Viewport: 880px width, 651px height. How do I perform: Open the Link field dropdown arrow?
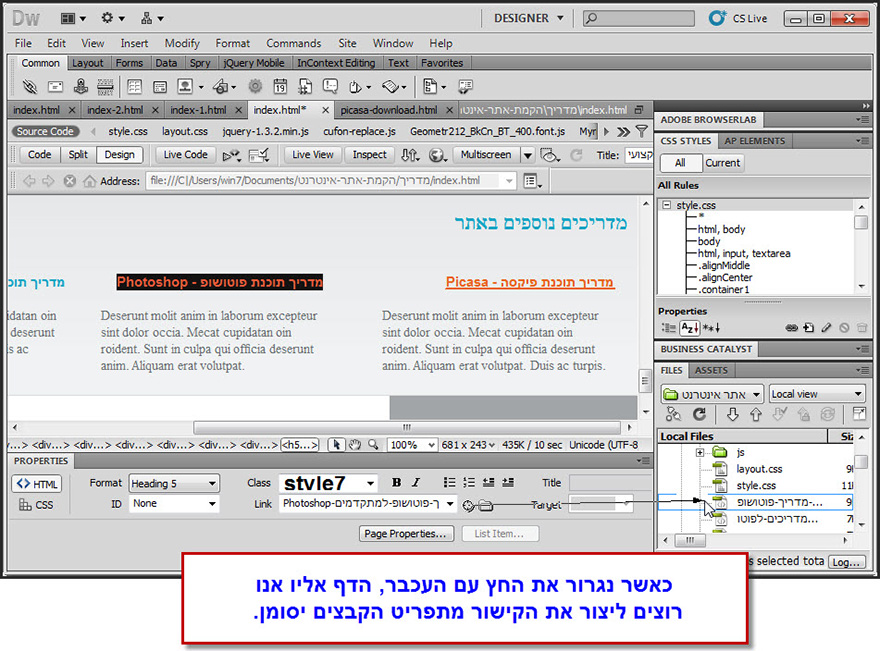click(x=450, y=504)
